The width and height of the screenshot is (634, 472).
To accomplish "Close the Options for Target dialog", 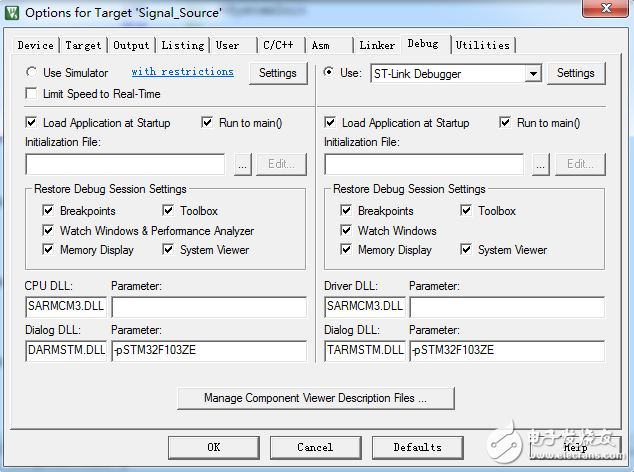I will tap(605, 8).
